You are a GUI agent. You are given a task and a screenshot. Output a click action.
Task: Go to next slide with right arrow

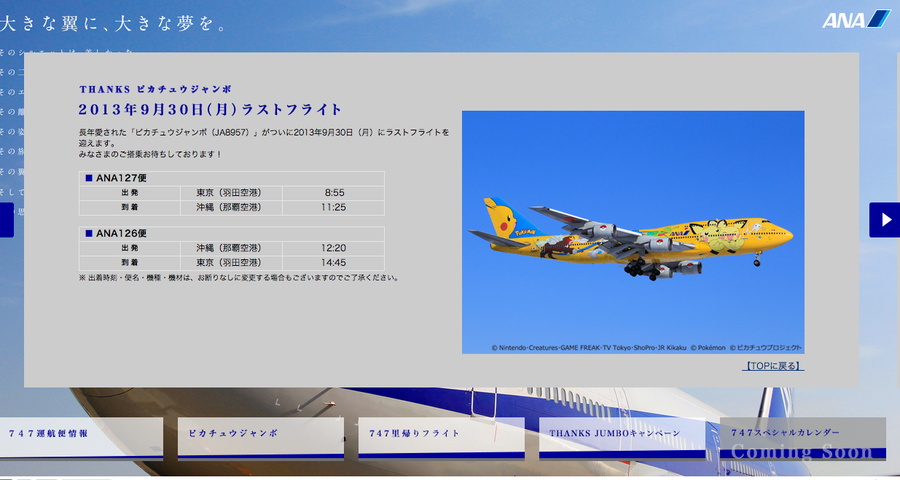[x=885, y=220]
